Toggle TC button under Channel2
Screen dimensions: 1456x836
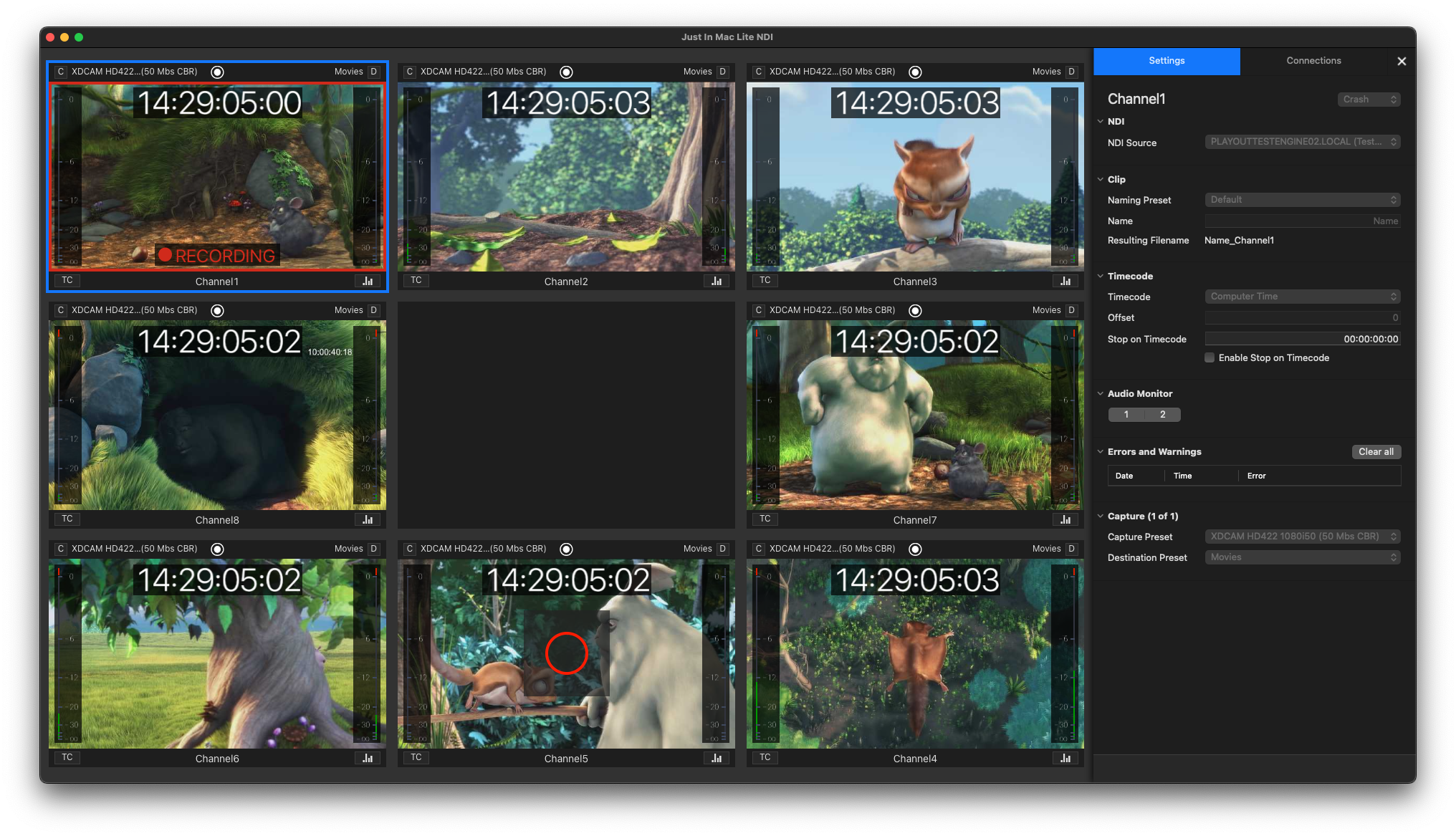pos(416,280)
